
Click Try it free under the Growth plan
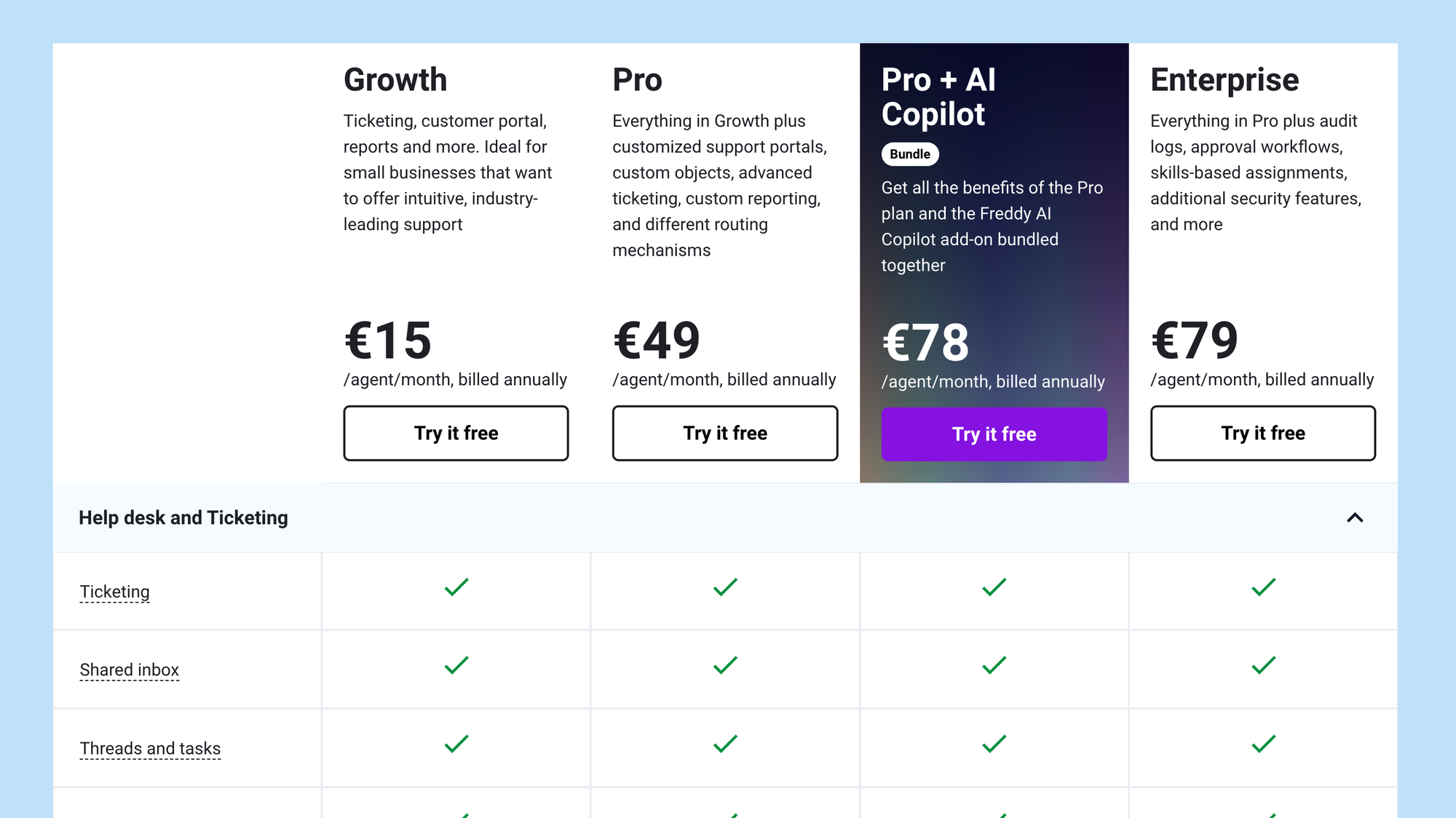(x=456, y=433)
